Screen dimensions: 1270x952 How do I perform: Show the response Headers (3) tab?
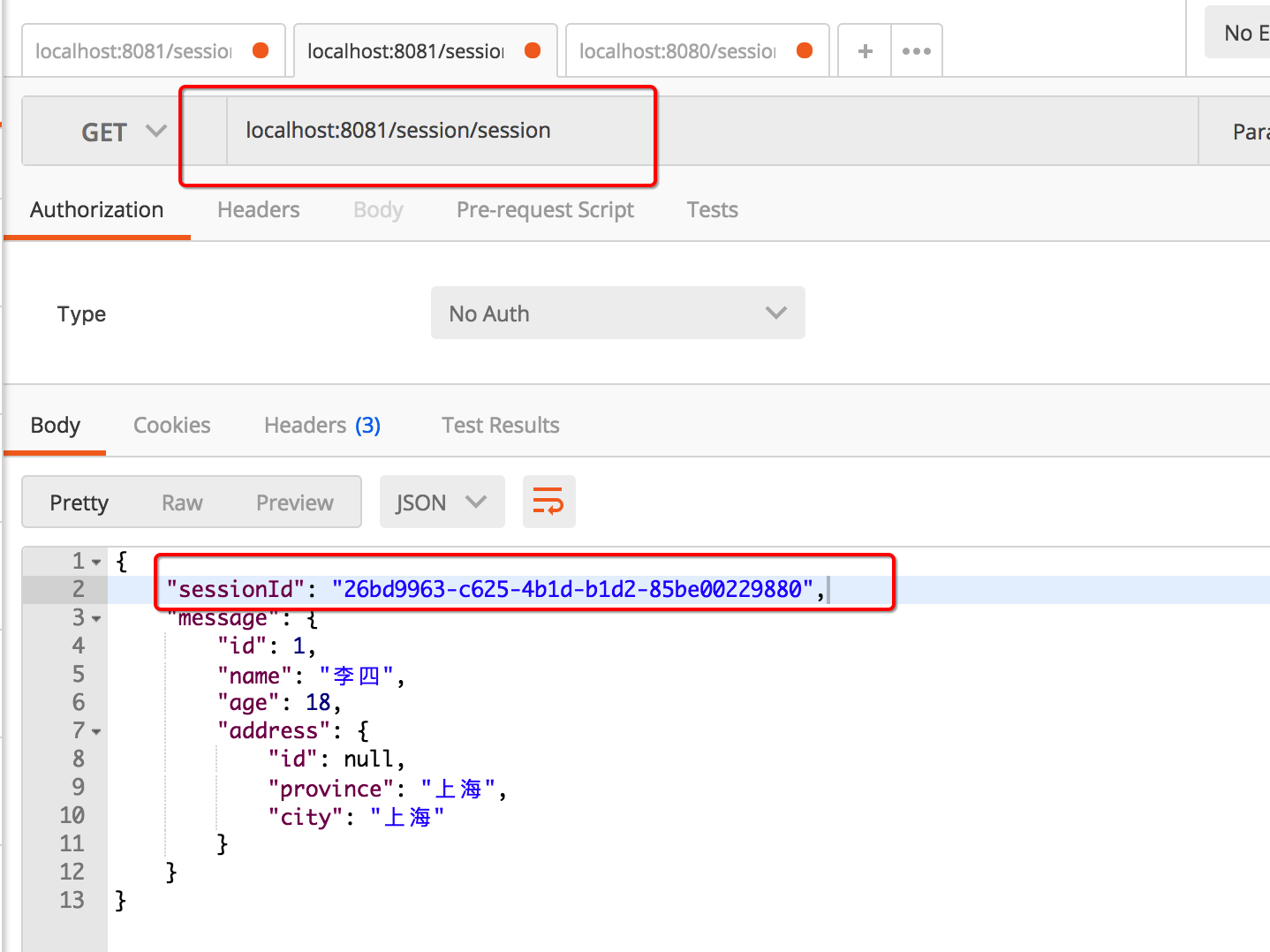[x=321, y=426]
